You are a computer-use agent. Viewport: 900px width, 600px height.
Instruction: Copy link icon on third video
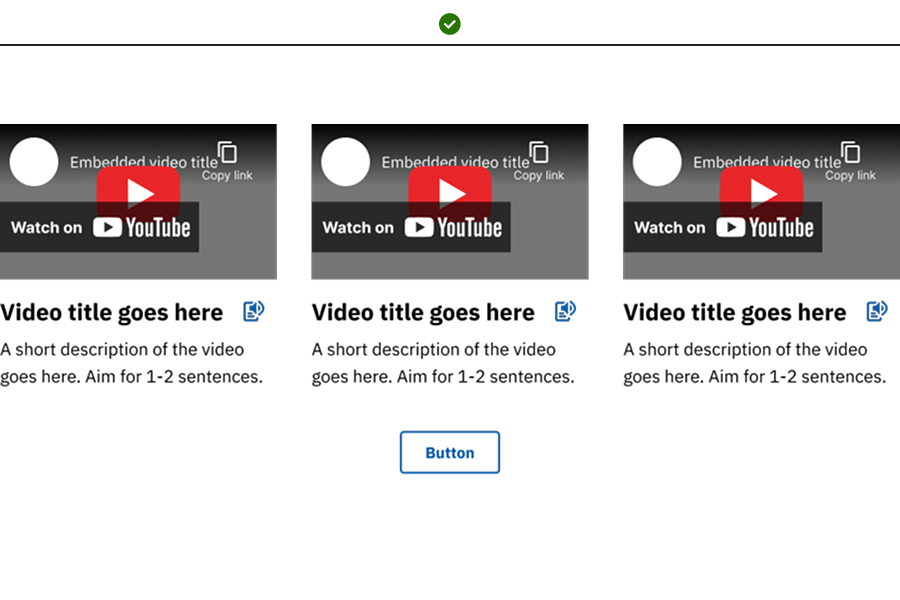pyautogui.click(x=851, y=152)
